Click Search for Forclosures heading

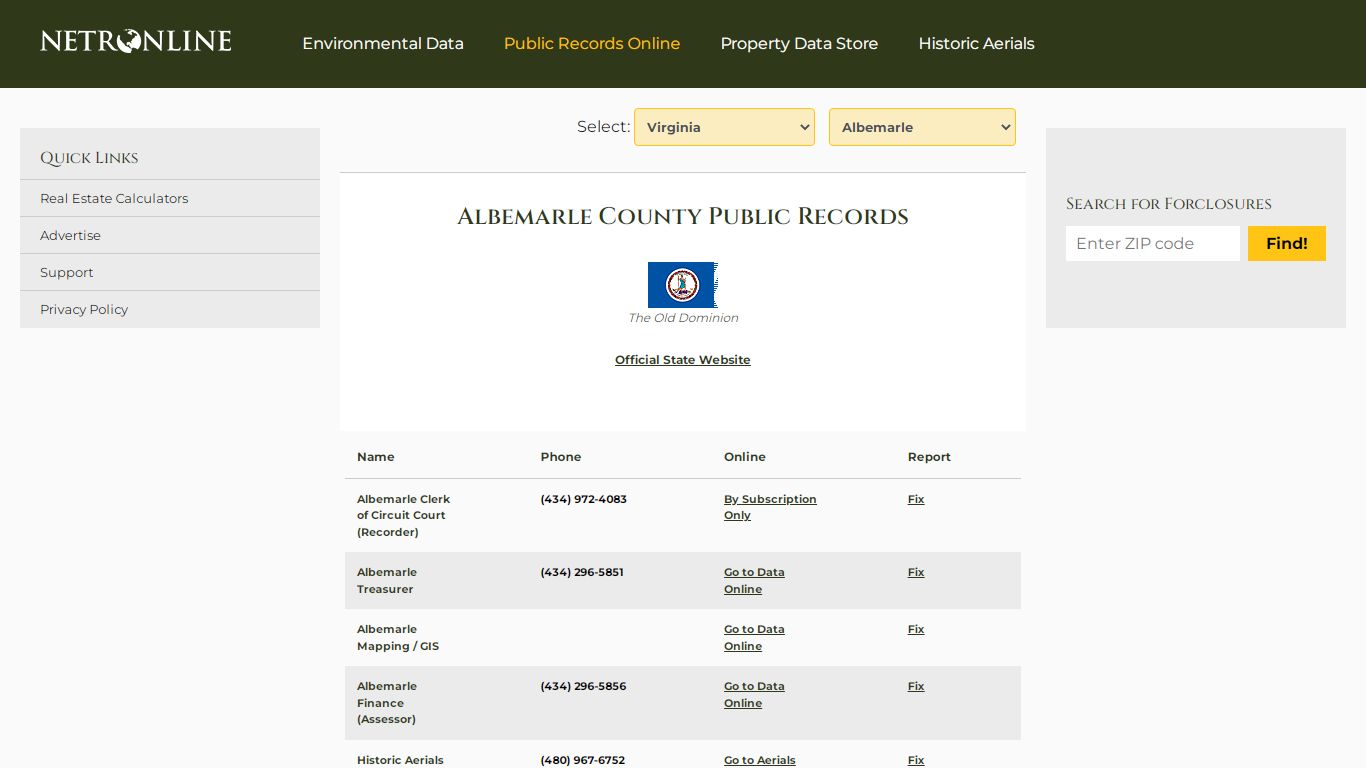click(x=1169, y=204)
